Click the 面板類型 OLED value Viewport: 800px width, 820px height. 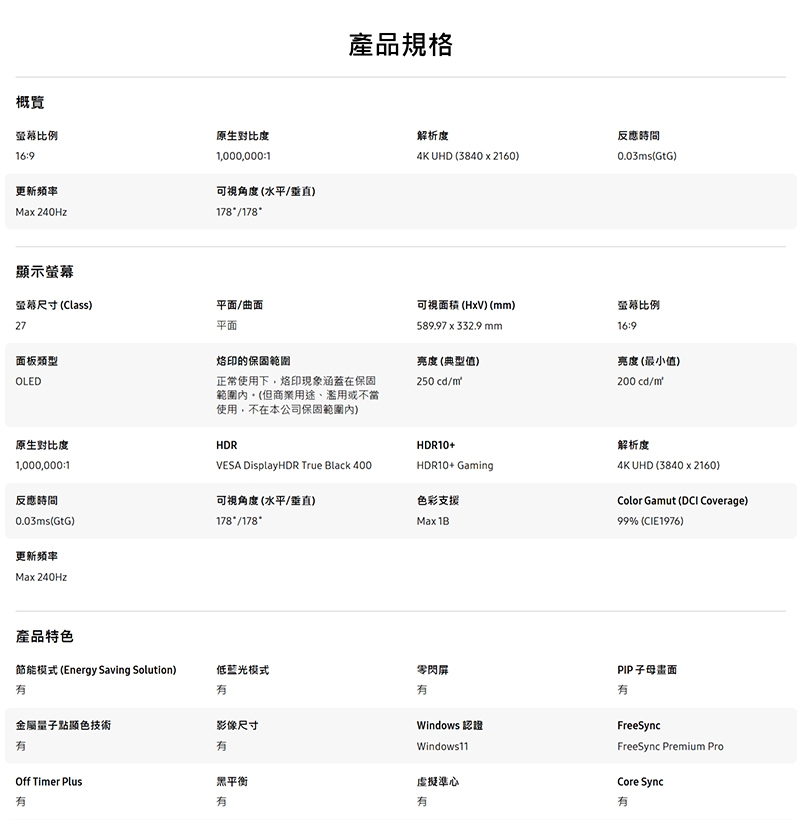(x=29, y=382)
